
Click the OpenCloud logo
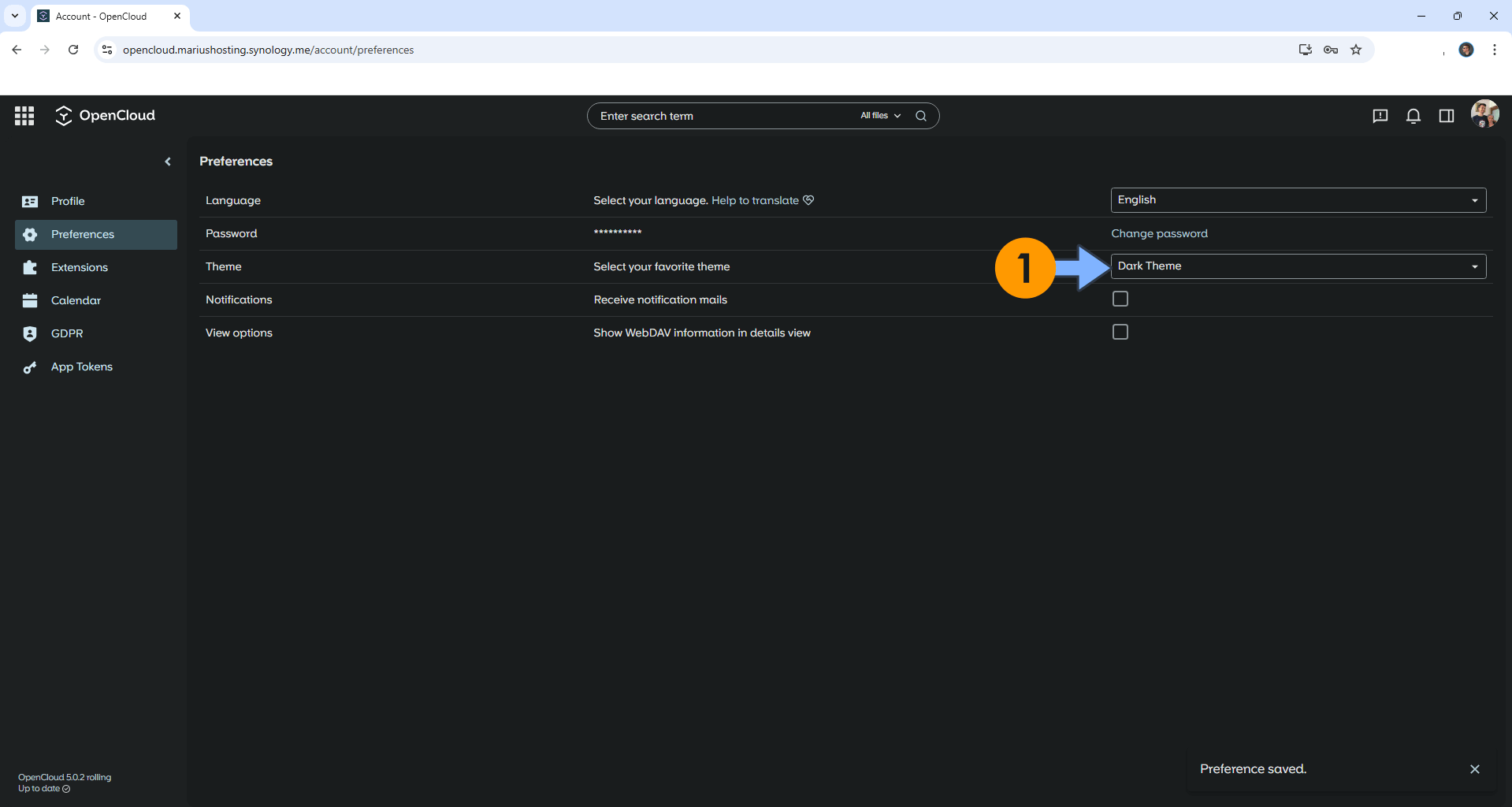pos(105,115)
